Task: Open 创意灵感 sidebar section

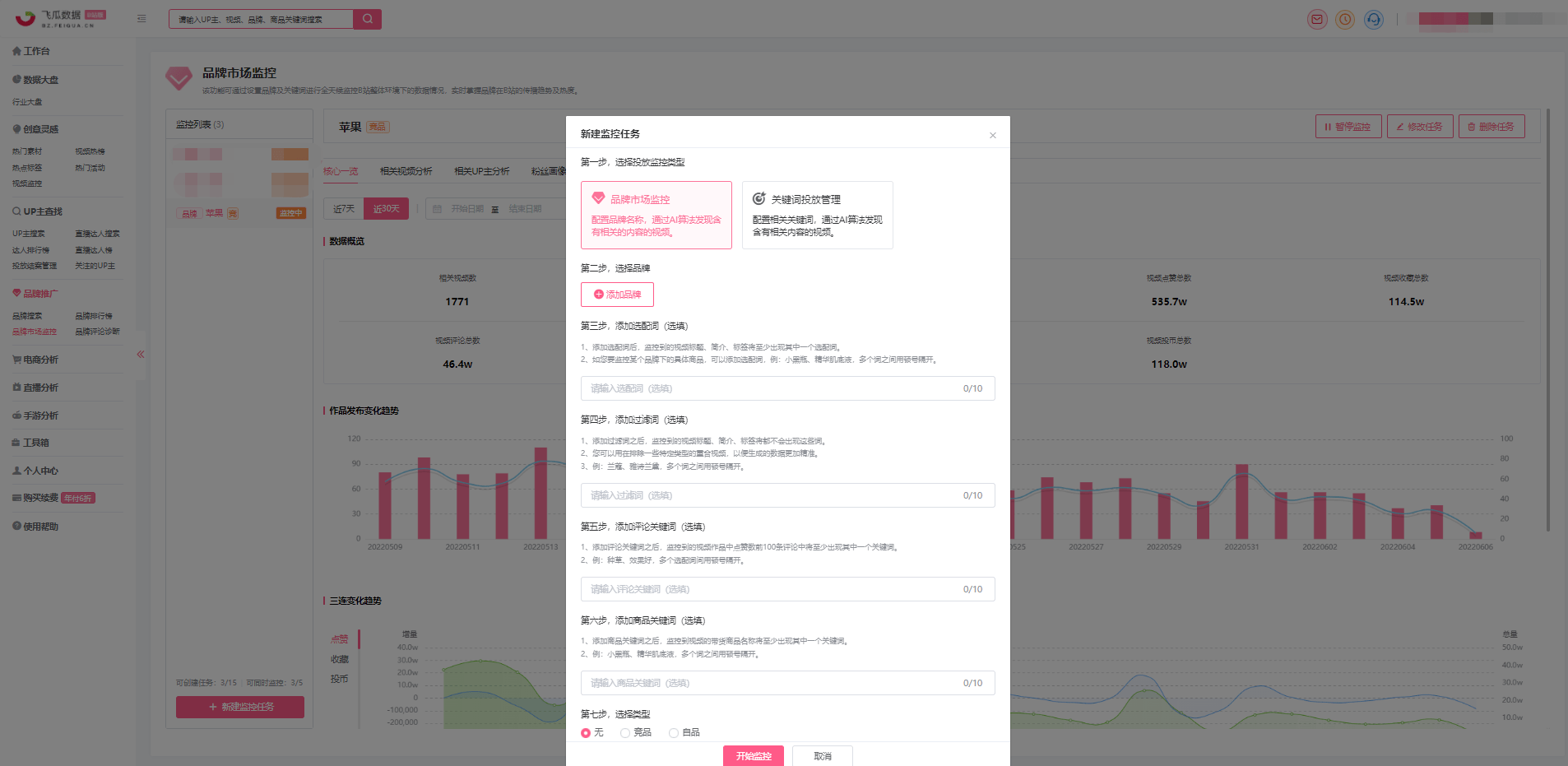Action: pos(35,129)
